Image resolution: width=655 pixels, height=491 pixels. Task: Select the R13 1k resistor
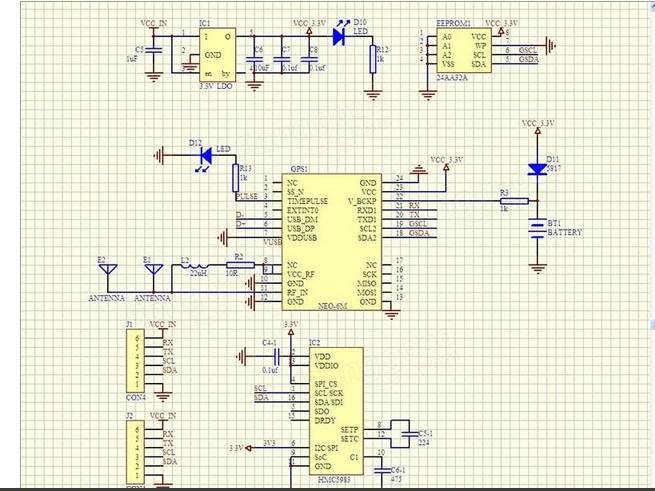236,178
